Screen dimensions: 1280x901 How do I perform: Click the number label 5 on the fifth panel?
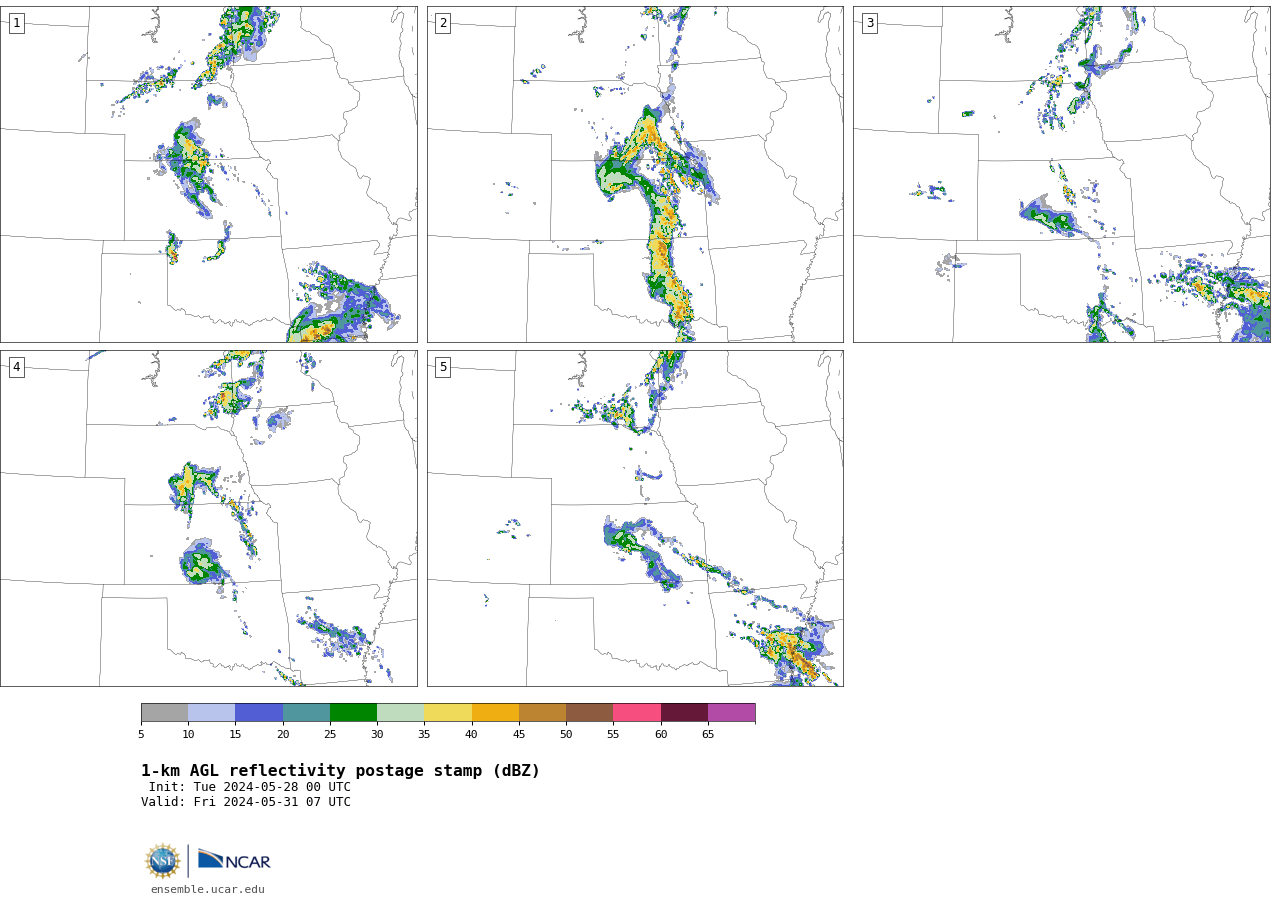443,367
